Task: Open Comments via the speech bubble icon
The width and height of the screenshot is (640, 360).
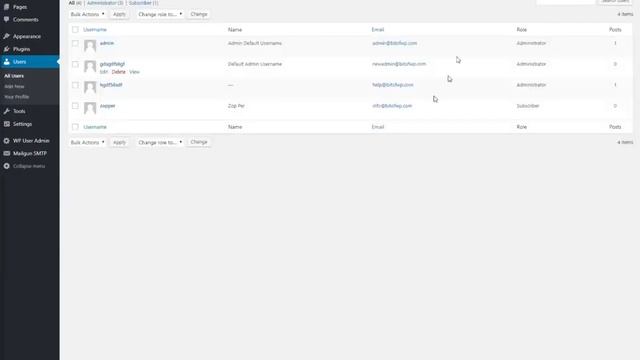Action: coord(7,20)
